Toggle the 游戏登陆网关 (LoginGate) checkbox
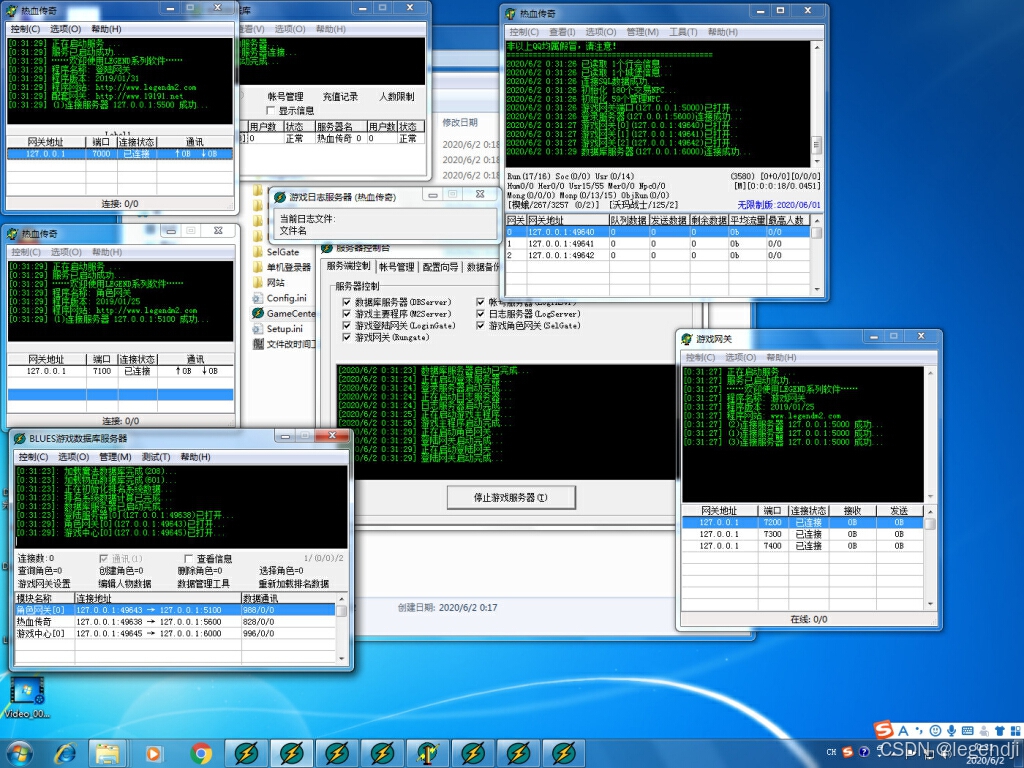 [x=347, y=325]
